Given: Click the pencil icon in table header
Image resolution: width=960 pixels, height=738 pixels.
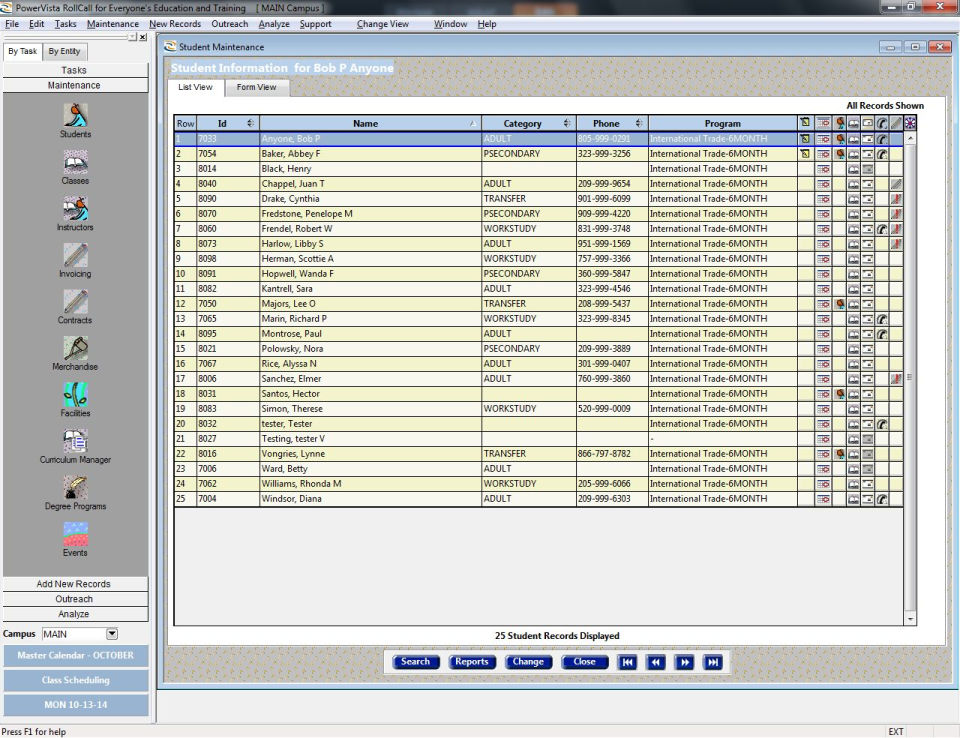Looking at the screenshot, I should coord(896,123).
